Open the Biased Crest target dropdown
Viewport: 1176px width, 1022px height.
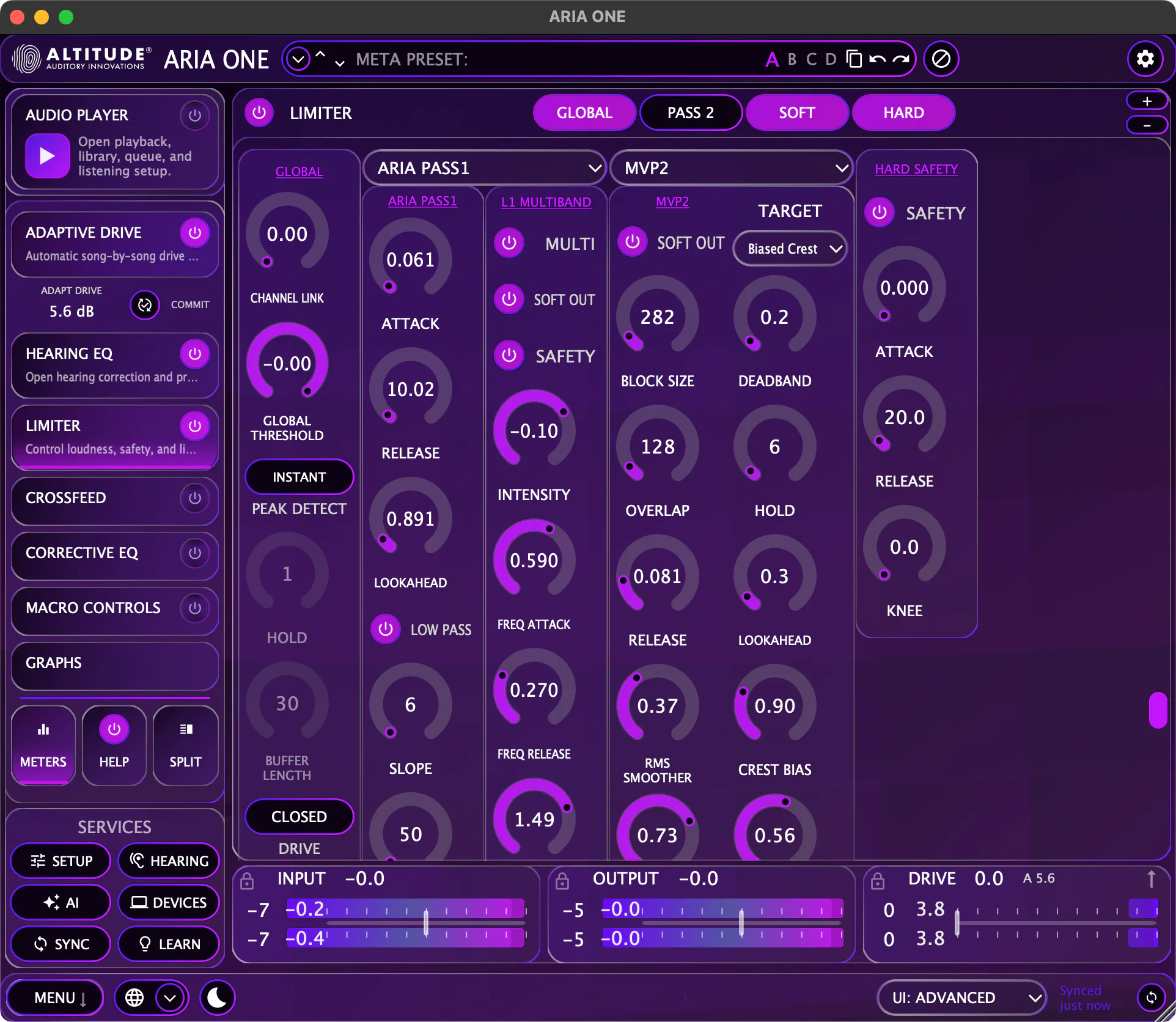790,249
